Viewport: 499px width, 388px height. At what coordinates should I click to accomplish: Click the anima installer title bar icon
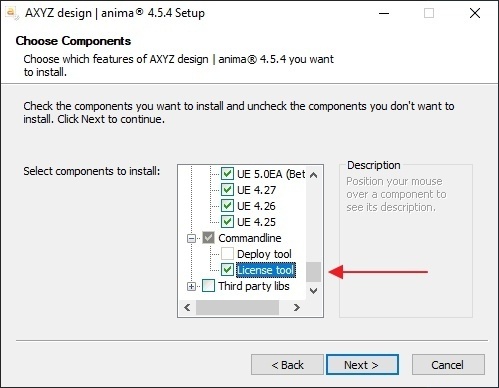click(12, 14)
